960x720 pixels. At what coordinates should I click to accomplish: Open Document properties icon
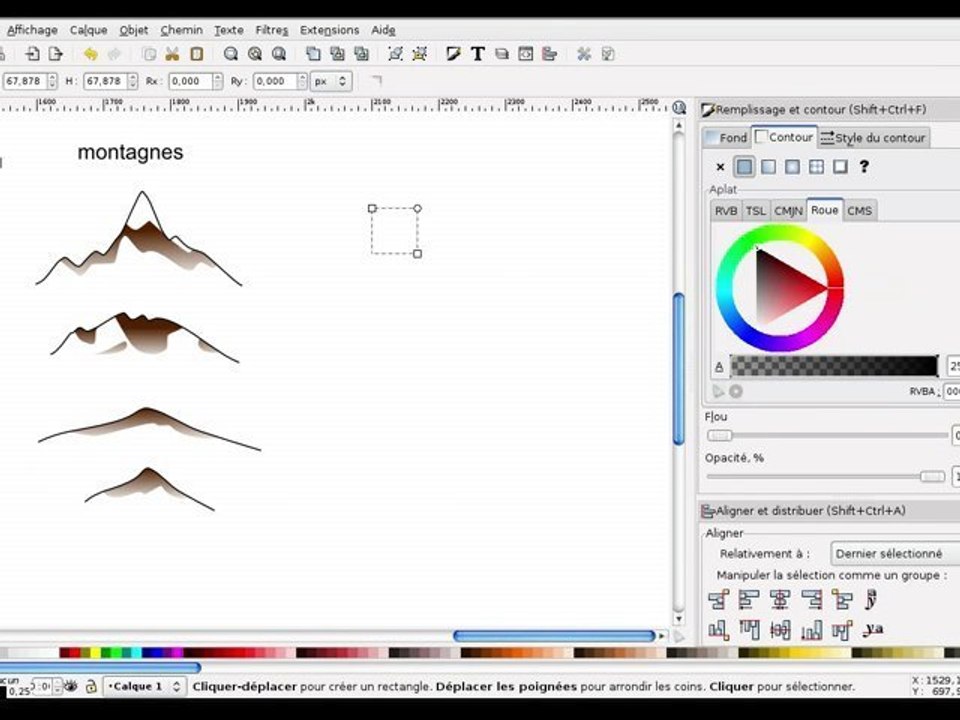pyautogui.click(x=607, y=54)
